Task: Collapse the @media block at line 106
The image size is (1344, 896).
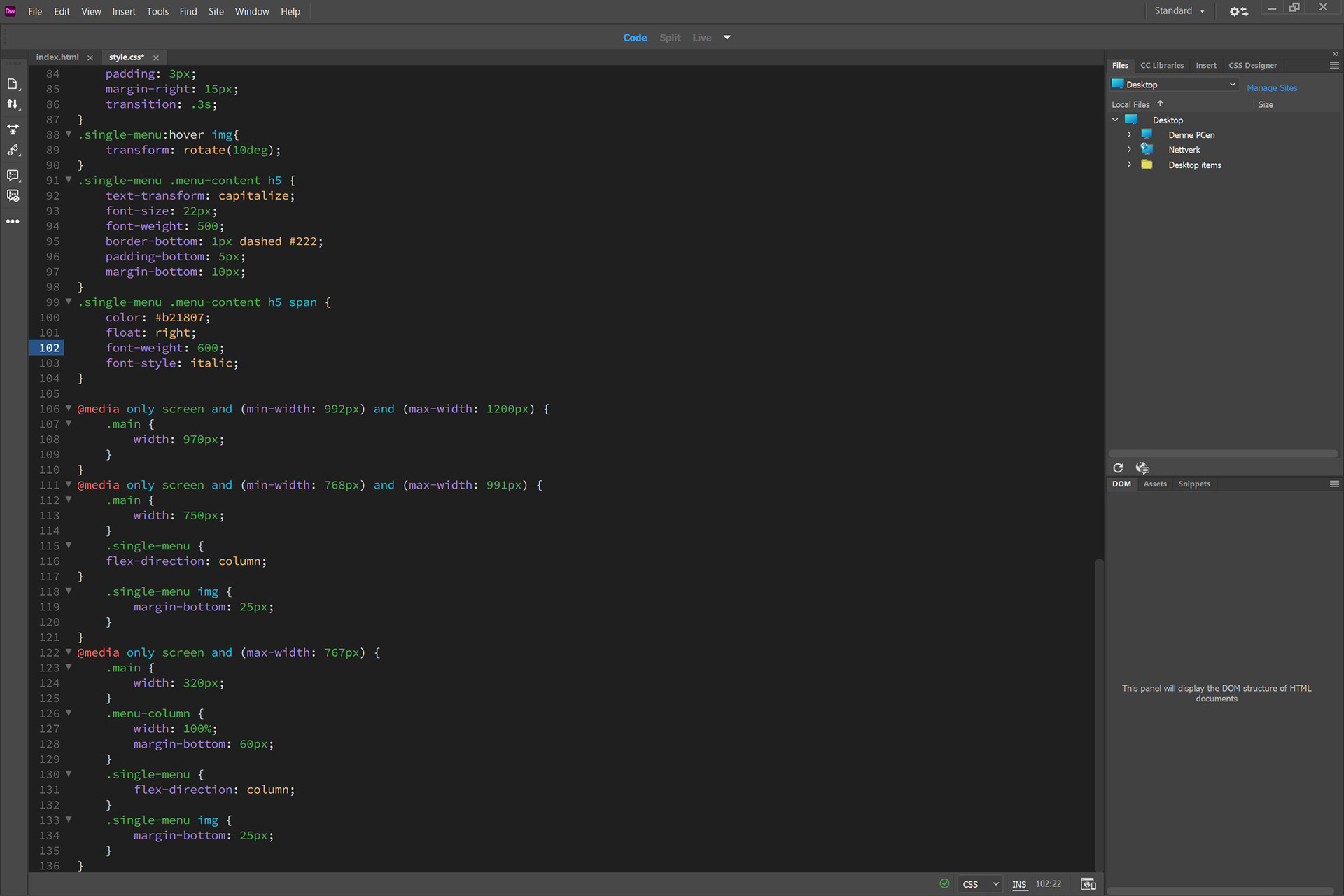Action: 69,408
